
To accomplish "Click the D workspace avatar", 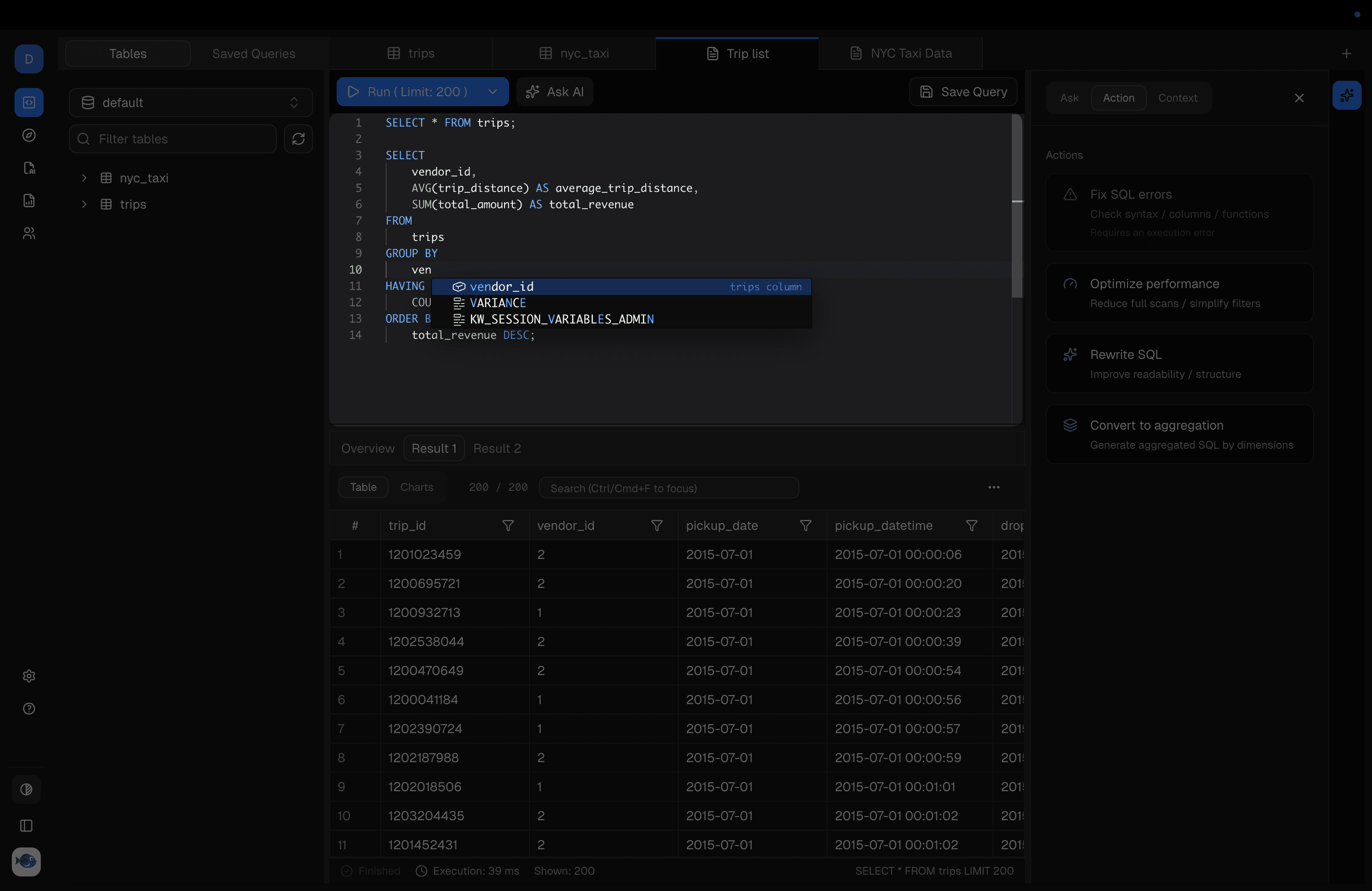I will pos(29,59).
